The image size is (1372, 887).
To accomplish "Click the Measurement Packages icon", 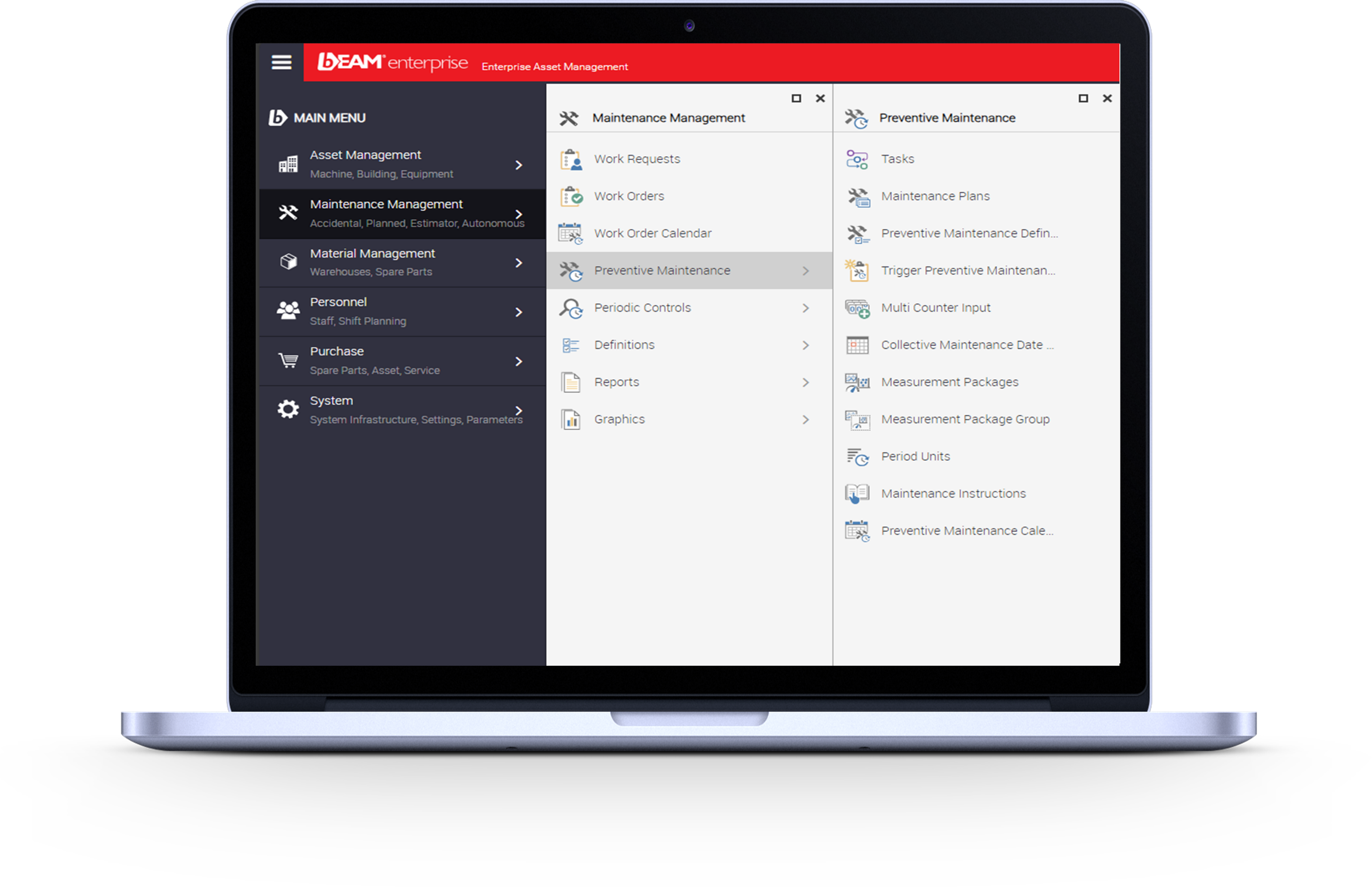I will (857, 383).
